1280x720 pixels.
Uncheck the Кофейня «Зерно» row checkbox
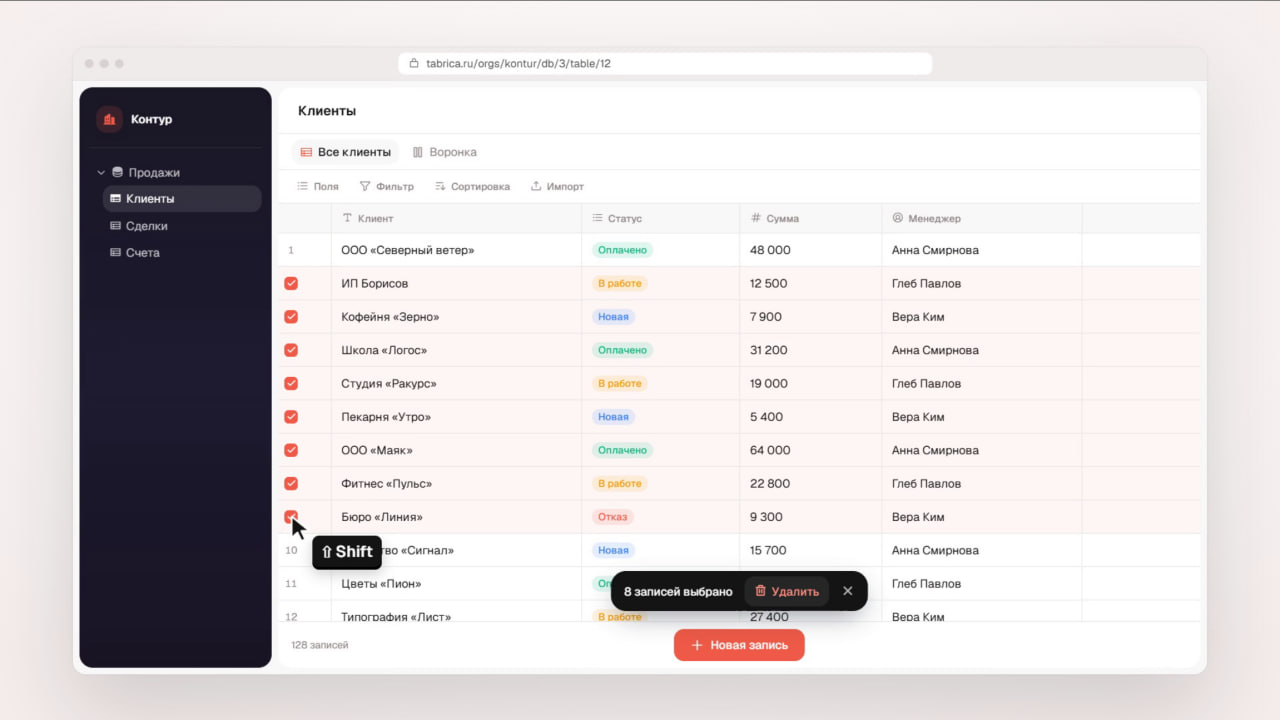click(291, 317)
